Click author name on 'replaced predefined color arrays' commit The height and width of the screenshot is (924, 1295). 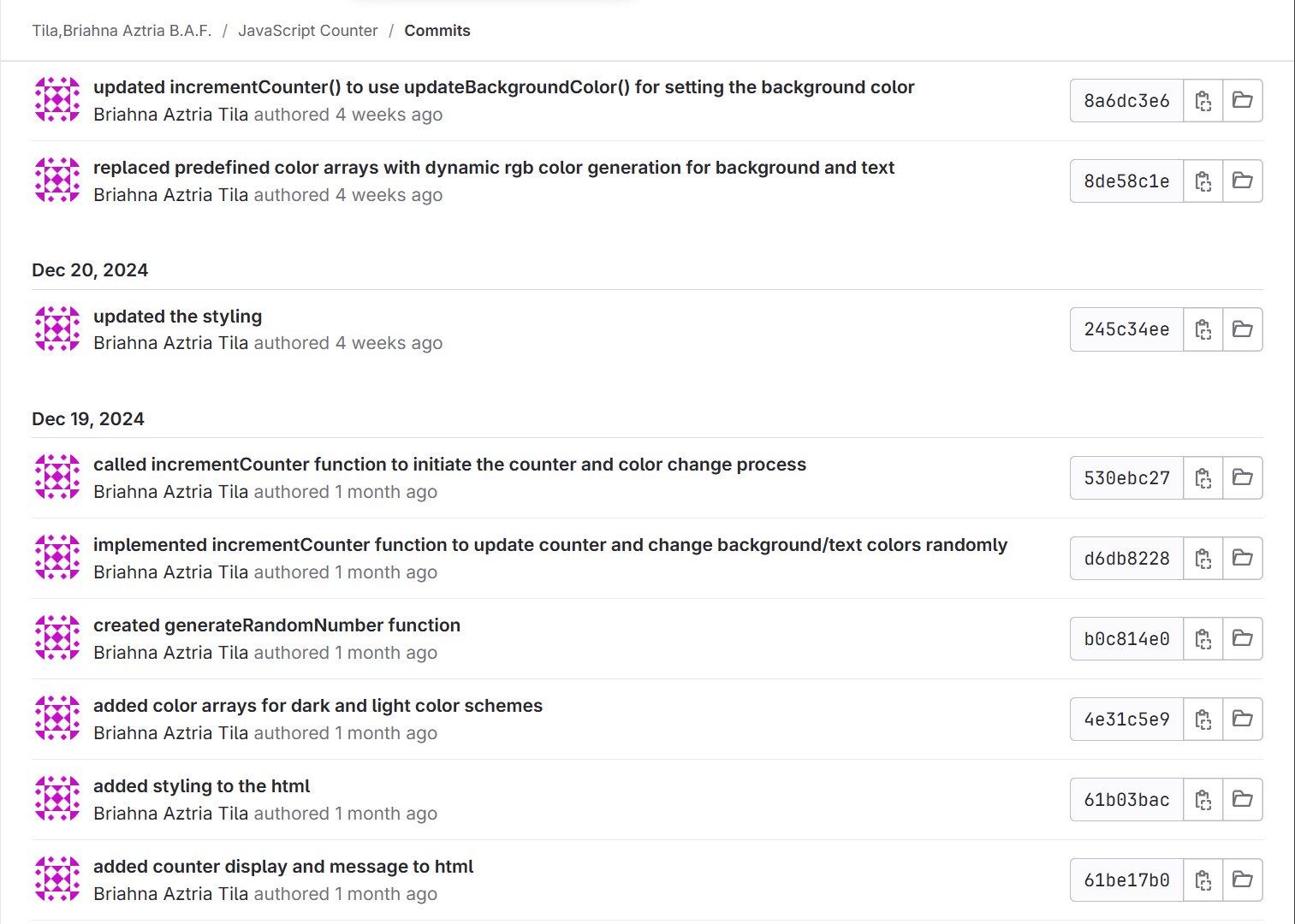pos(170,195)
